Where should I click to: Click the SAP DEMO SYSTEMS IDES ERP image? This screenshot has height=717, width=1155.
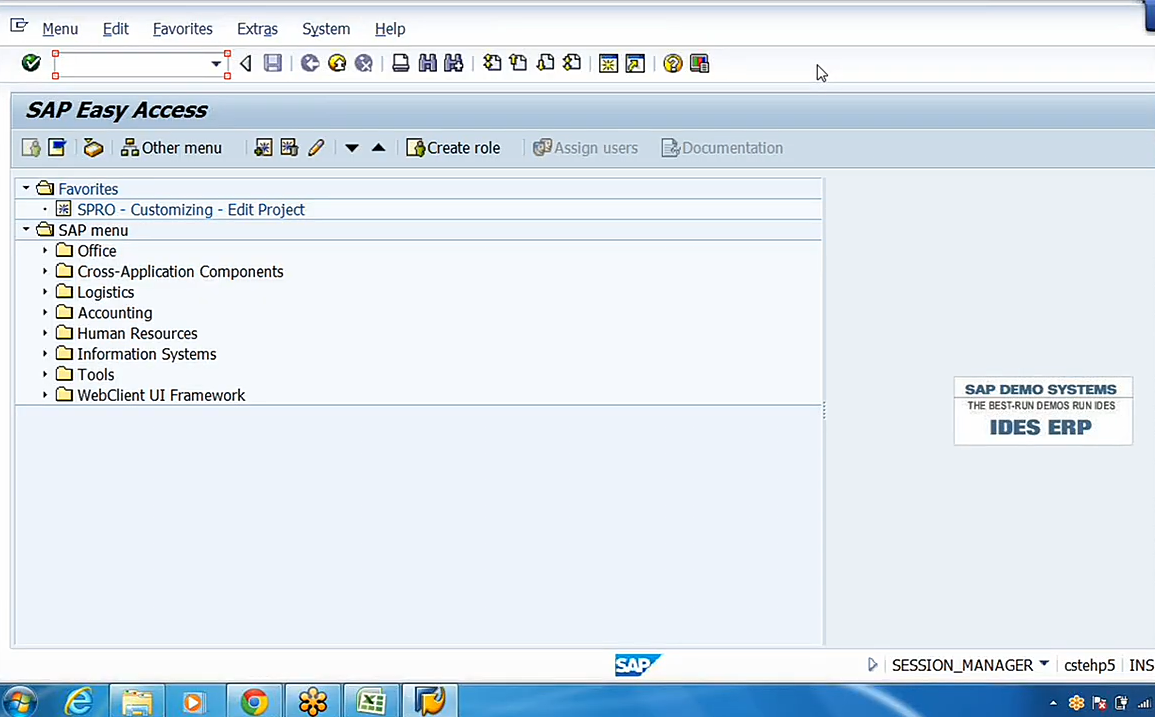1042,410
